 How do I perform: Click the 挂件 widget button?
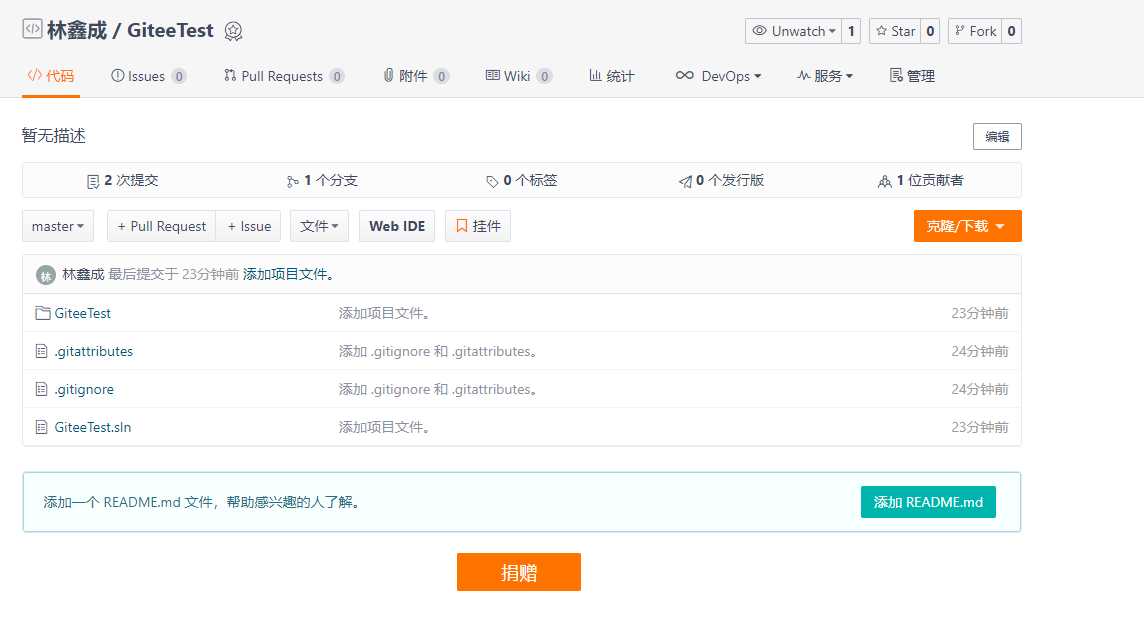point(478,226)
